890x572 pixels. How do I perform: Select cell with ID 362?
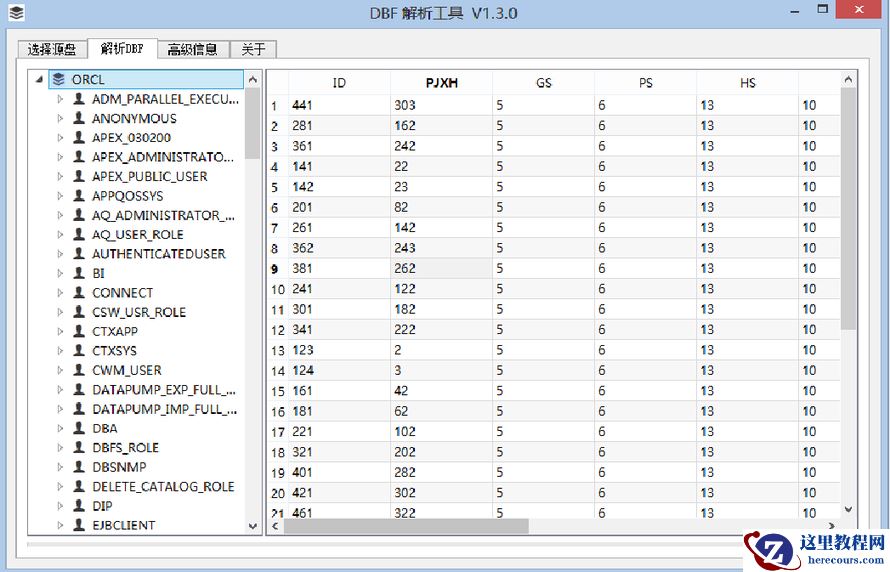click(339, 249)
